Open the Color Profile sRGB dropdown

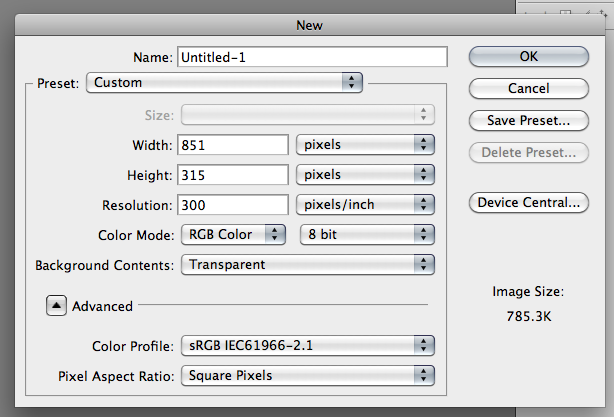pyautogui.click(x=308, y=345)
